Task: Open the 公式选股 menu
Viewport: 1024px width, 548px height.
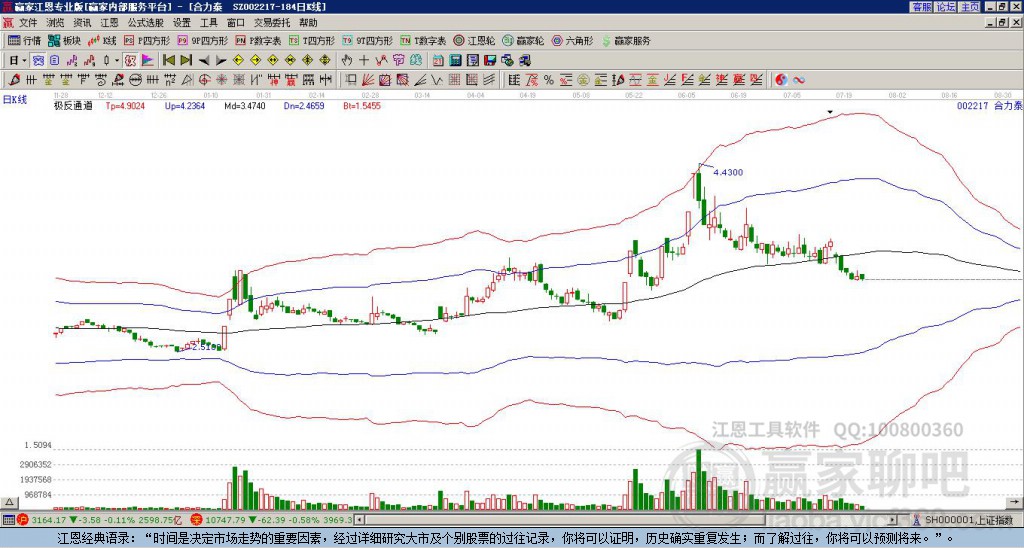Action: pyautogui.click(x=146, y=23)
